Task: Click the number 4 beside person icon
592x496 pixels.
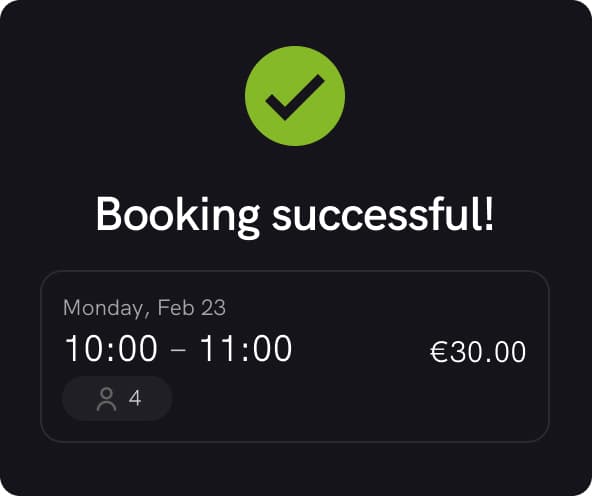Action: pos(135,398)
